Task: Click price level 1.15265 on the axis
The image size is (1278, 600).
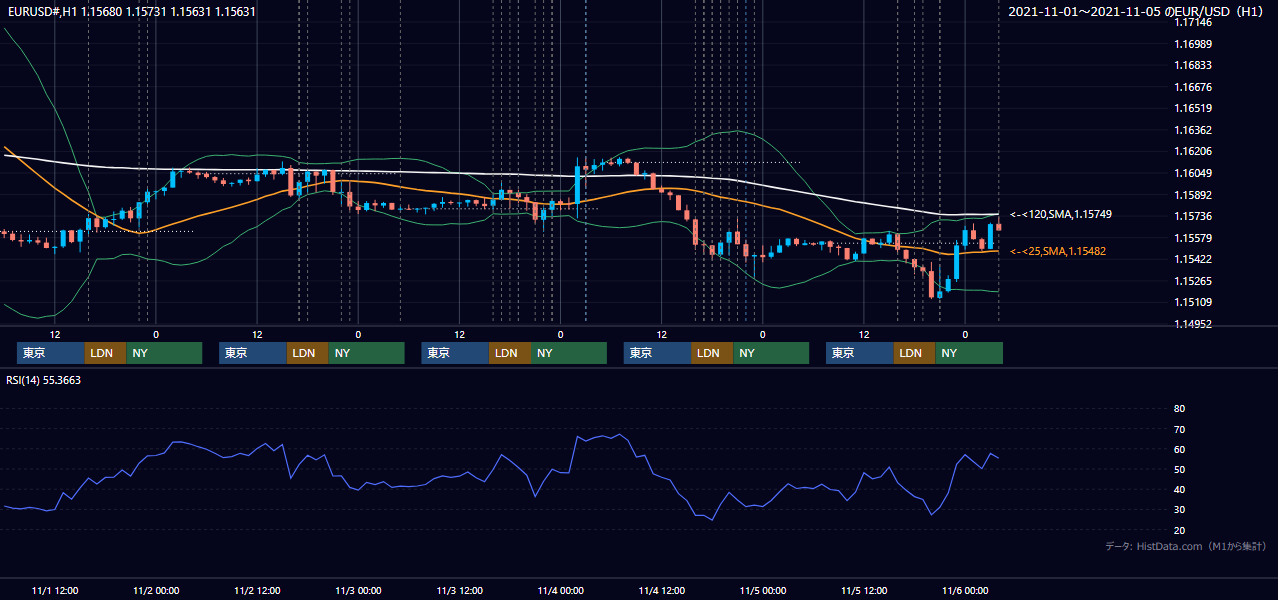Action: [1193, 281]
